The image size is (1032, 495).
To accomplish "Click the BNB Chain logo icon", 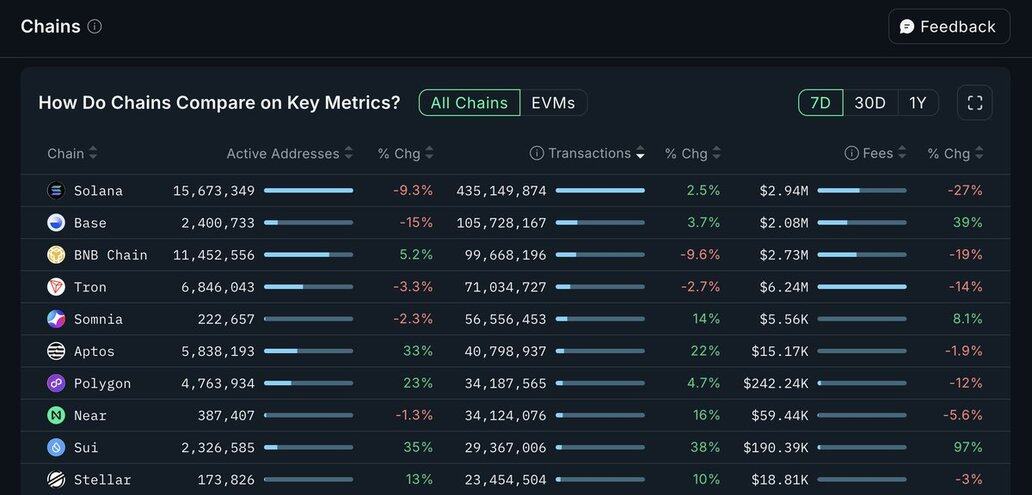I will (56, 255).
